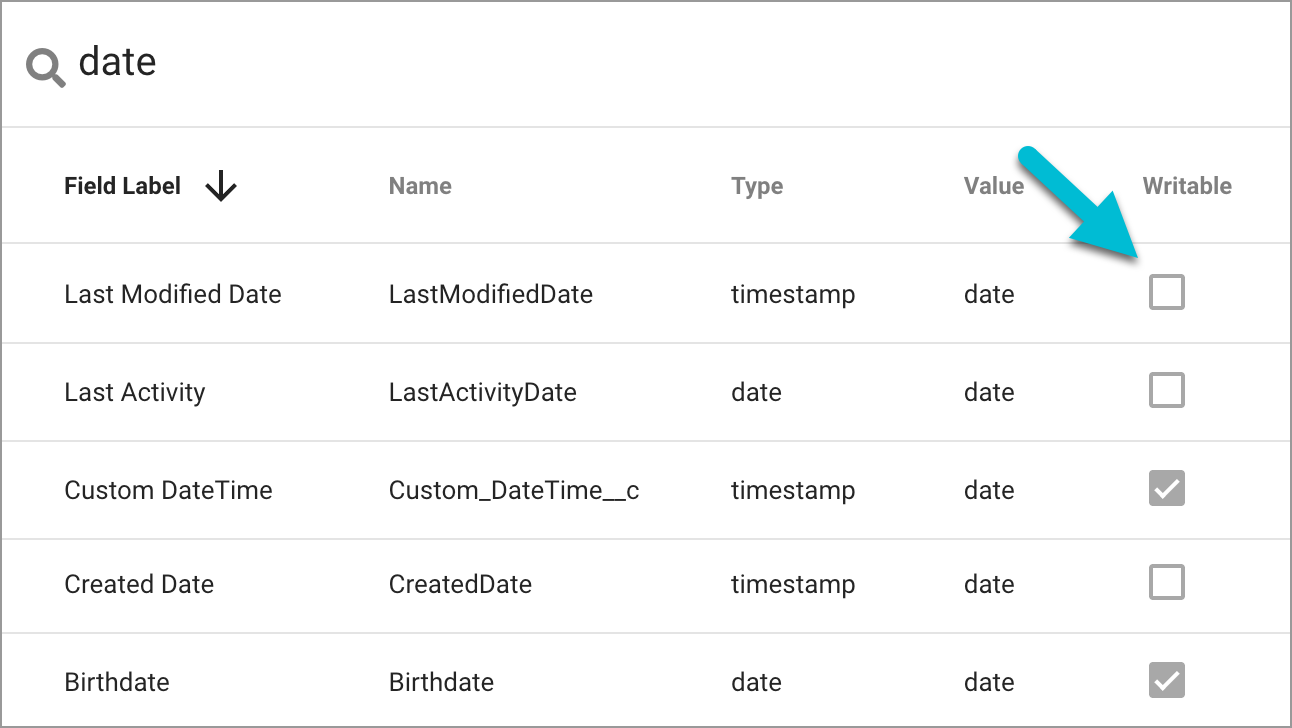Image resolution: width=1292 pixels, height=728 pixels.
Task: Sort the table by Field Label
Action: tap(122, 186)
